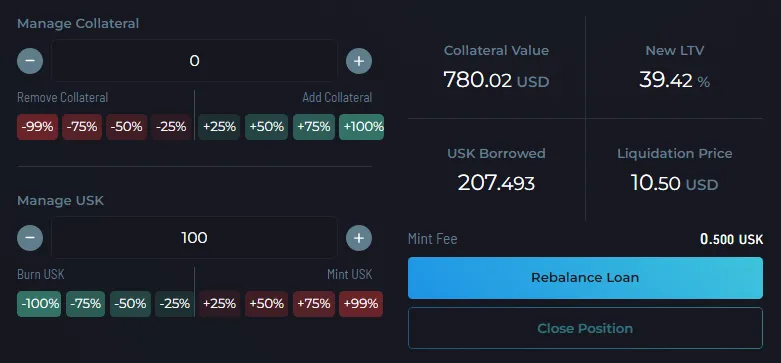The height and width of the screenshot is (363, 781).
Task: Click plus icon beside collateral amount field
Action: click(359, 61)
